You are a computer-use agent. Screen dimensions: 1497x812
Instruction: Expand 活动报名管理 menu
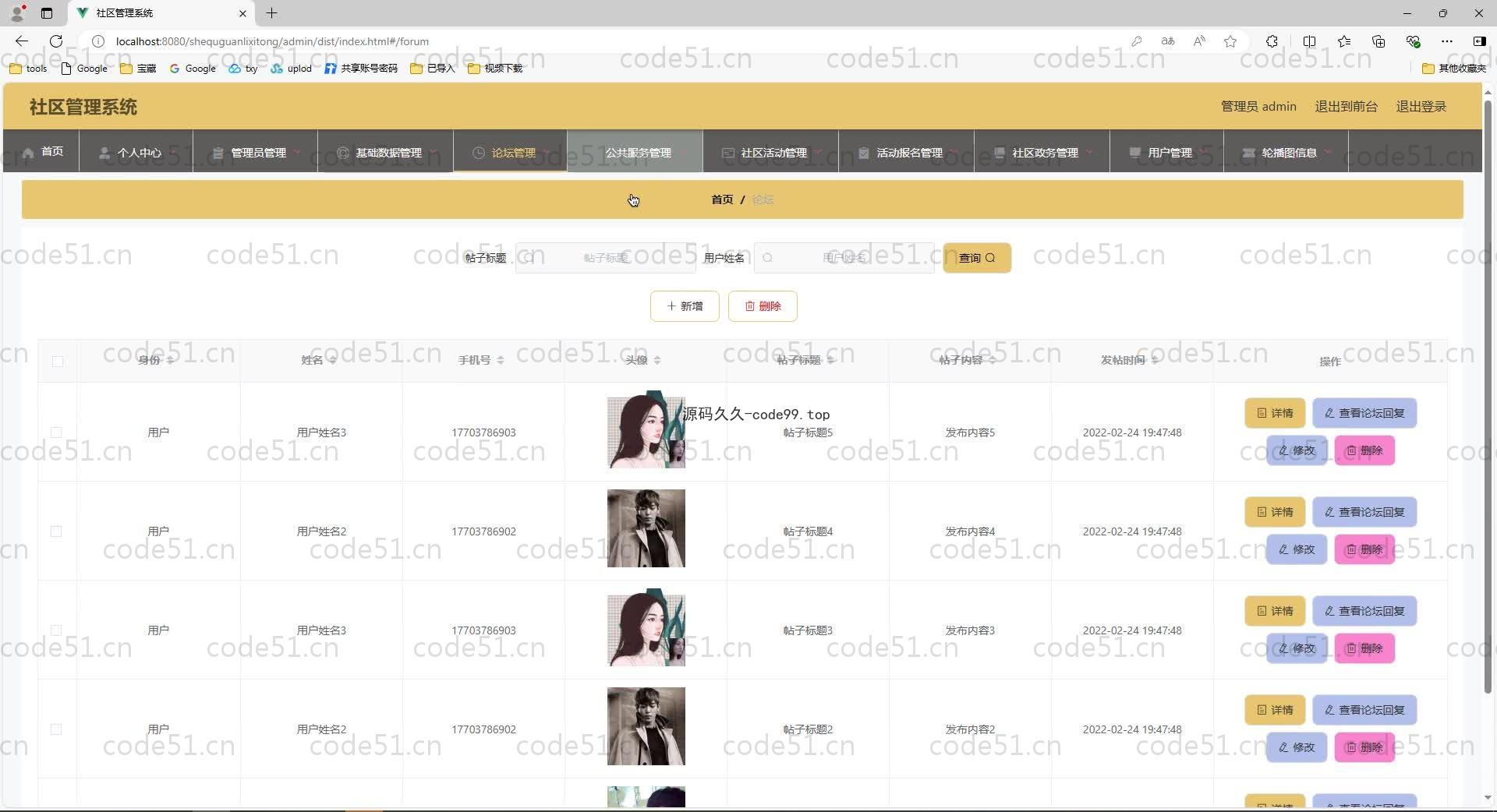coord(907,152)
